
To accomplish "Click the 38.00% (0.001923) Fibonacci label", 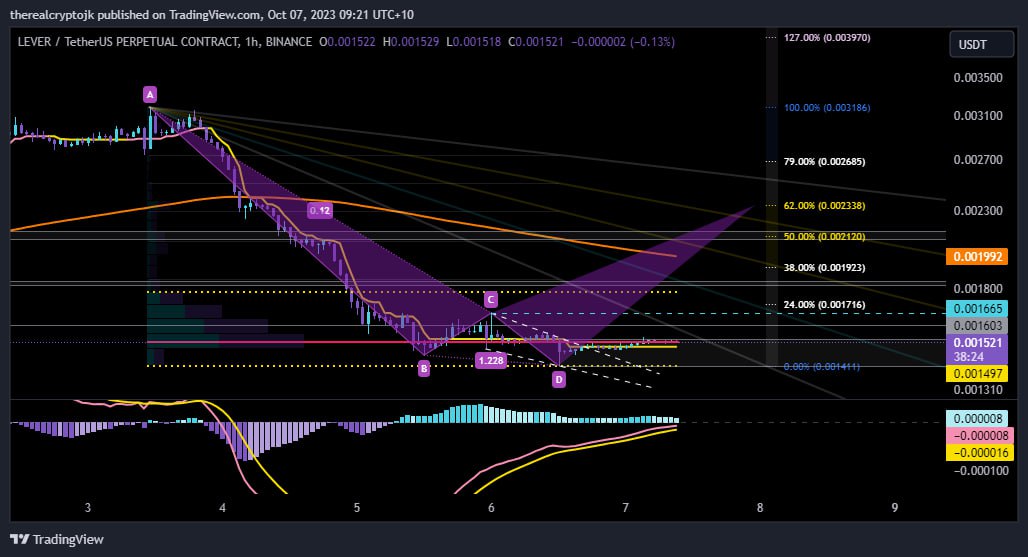I will click(824, 267).
